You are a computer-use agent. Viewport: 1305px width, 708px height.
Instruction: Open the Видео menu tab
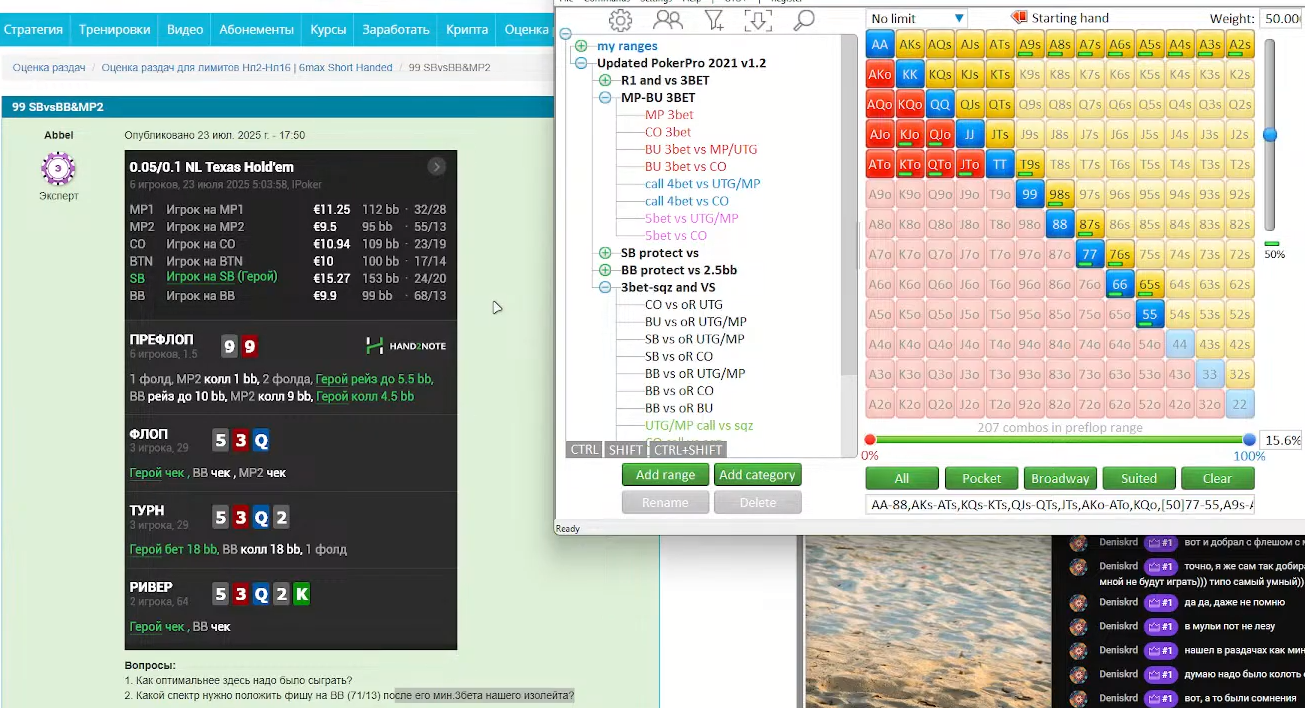tap(185, 29)
